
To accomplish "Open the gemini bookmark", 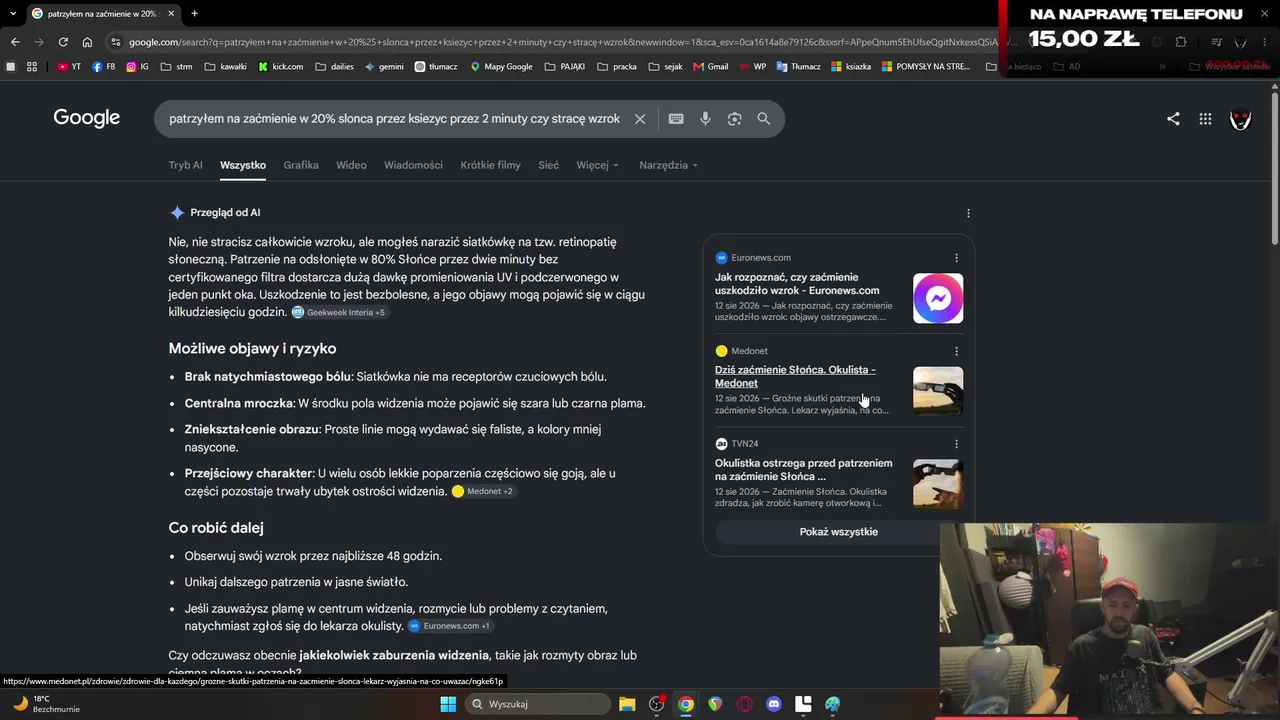I will [x=384, y=67].
